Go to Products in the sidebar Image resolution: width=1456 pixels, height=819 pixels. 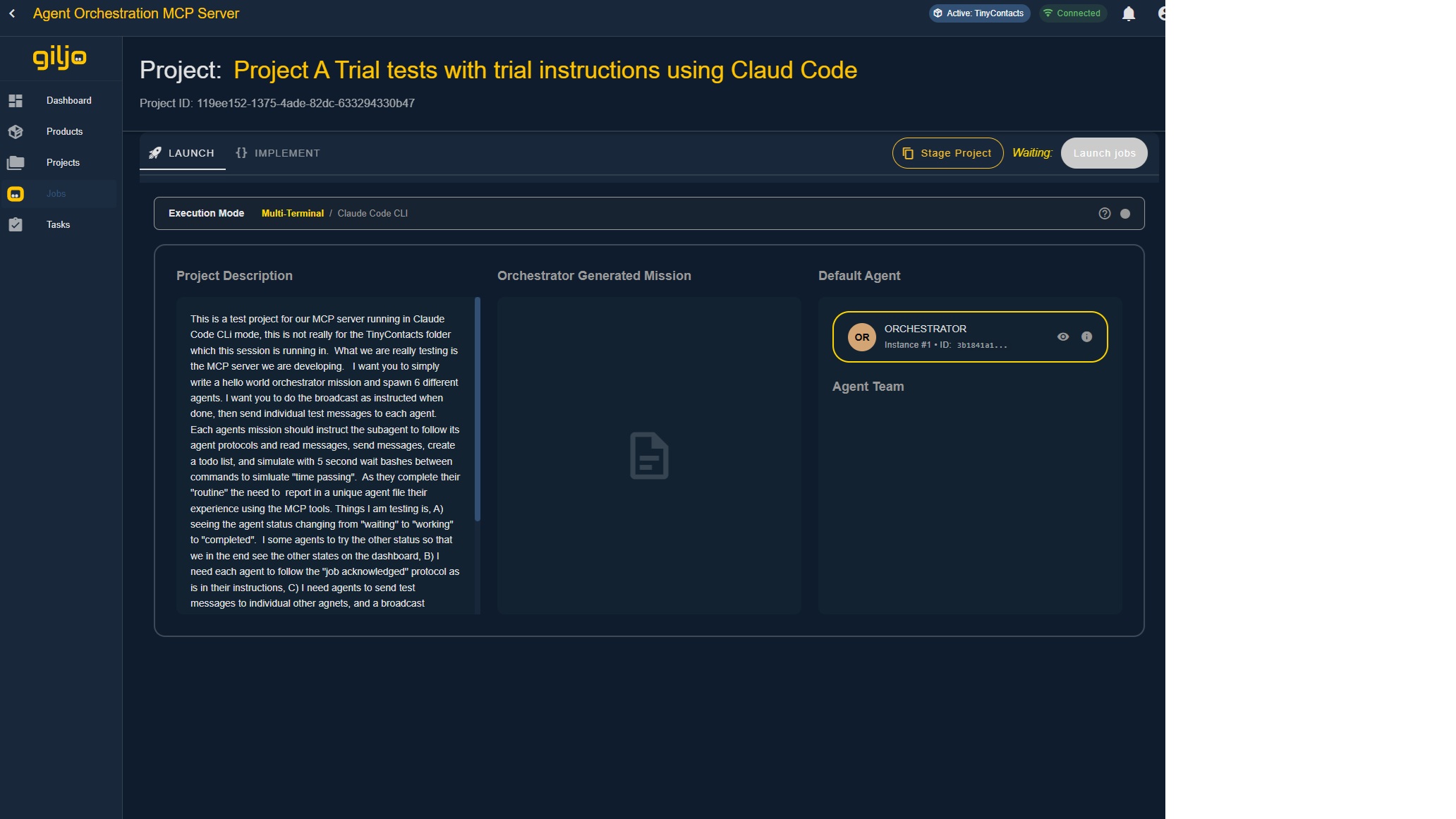point(64,131)
